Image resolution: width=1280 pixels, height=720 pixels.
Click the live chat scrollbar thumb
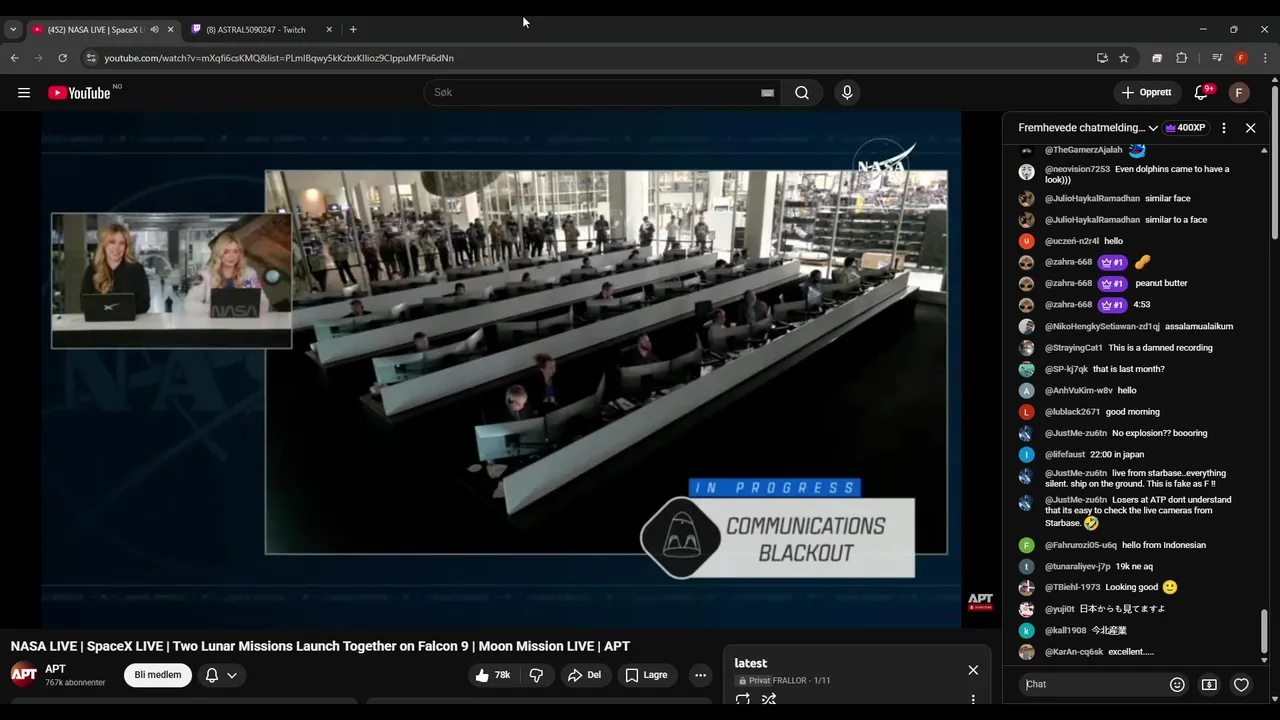click(x=1264, y=630)
